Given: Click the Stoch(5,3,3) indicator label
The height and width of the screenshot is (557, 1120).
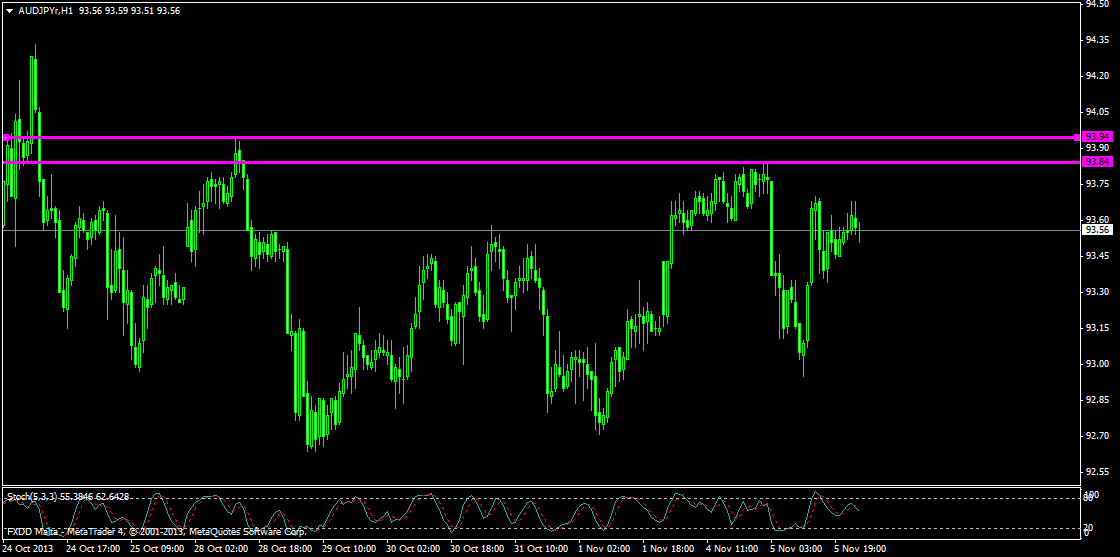Looking at the screenshot, I should tap(36, 496).
